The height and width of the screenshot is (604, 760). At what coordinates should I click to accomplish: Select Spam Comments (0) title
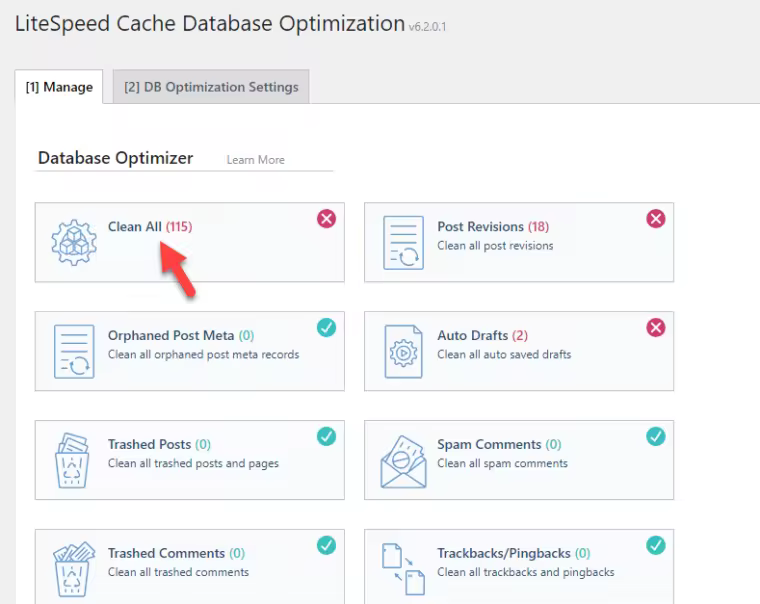click(x=499, y=444)
